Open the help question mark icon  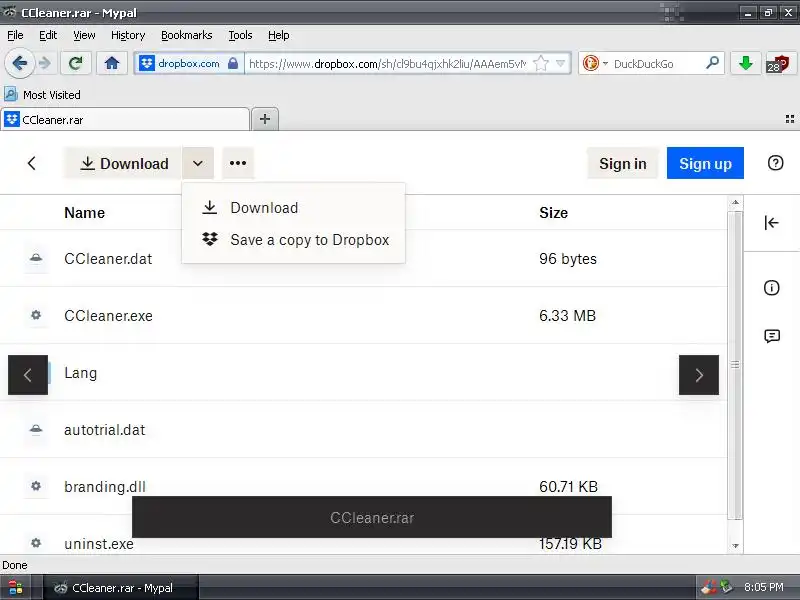[775, 163]
